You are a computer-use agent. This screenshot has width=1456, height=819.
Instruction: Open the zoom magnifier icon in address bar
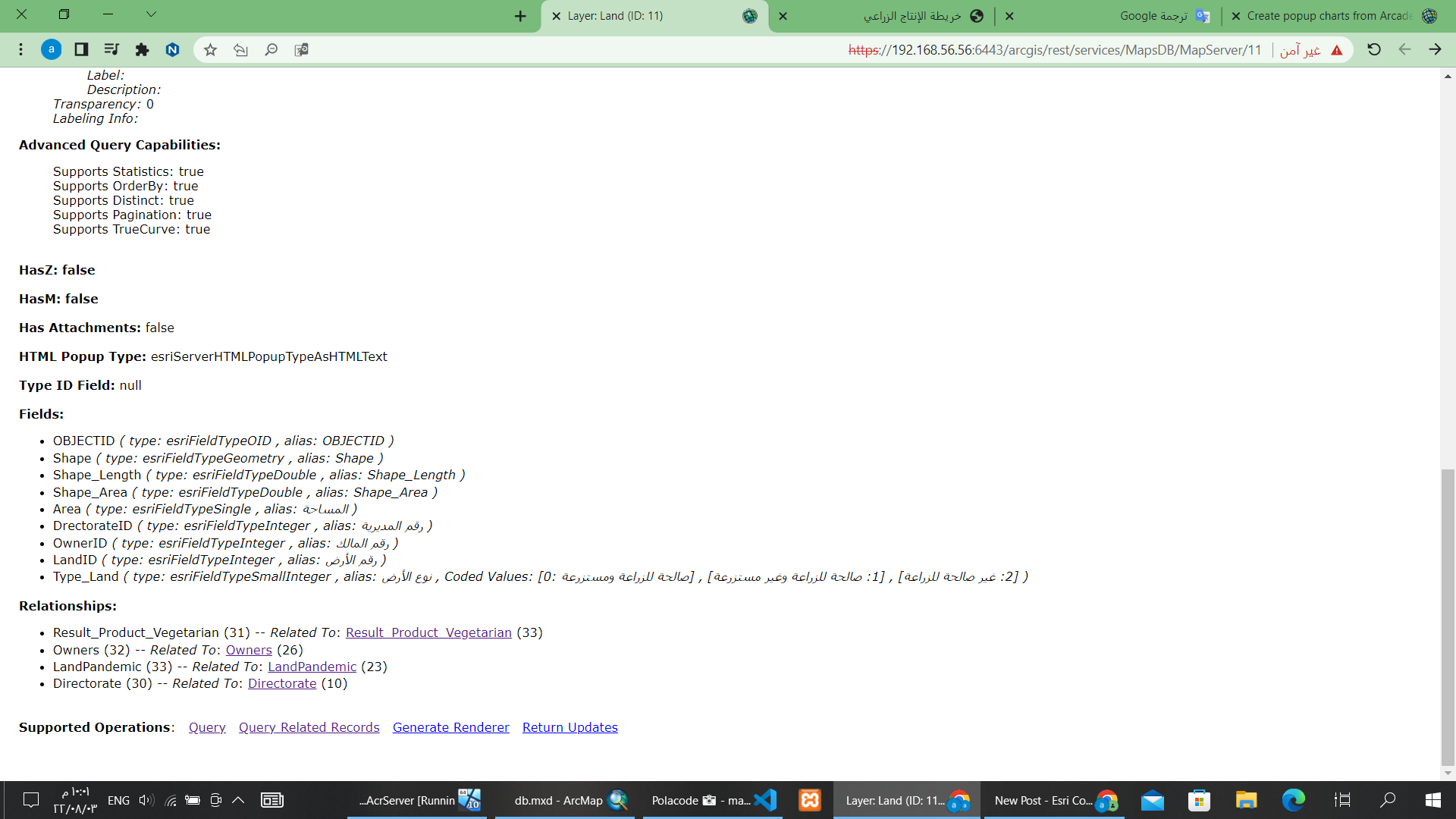[271, 50]
